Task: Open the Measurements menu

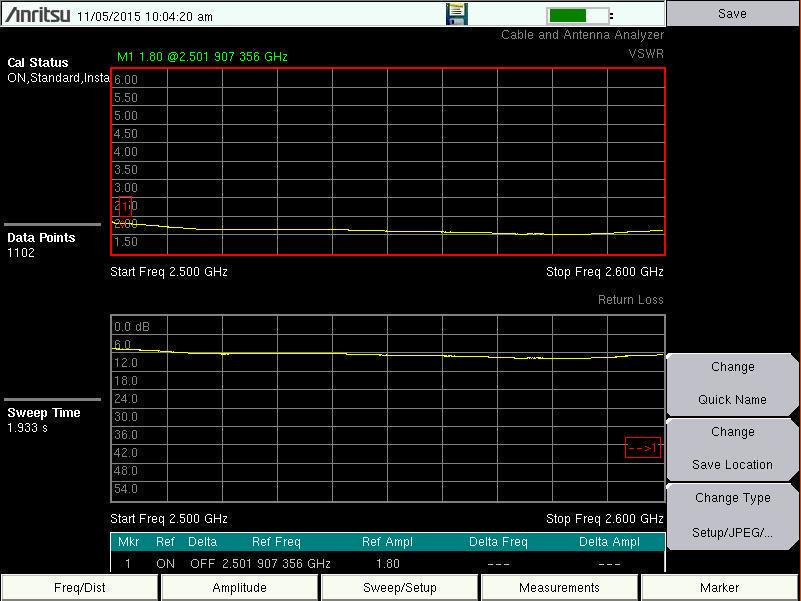Action: coord(559,587)
